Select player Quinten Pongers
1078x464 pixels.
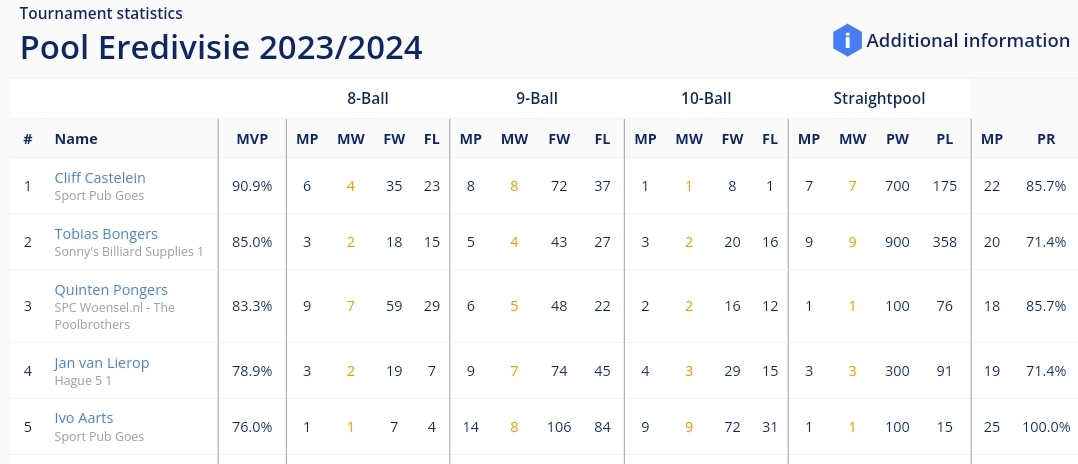111,290
